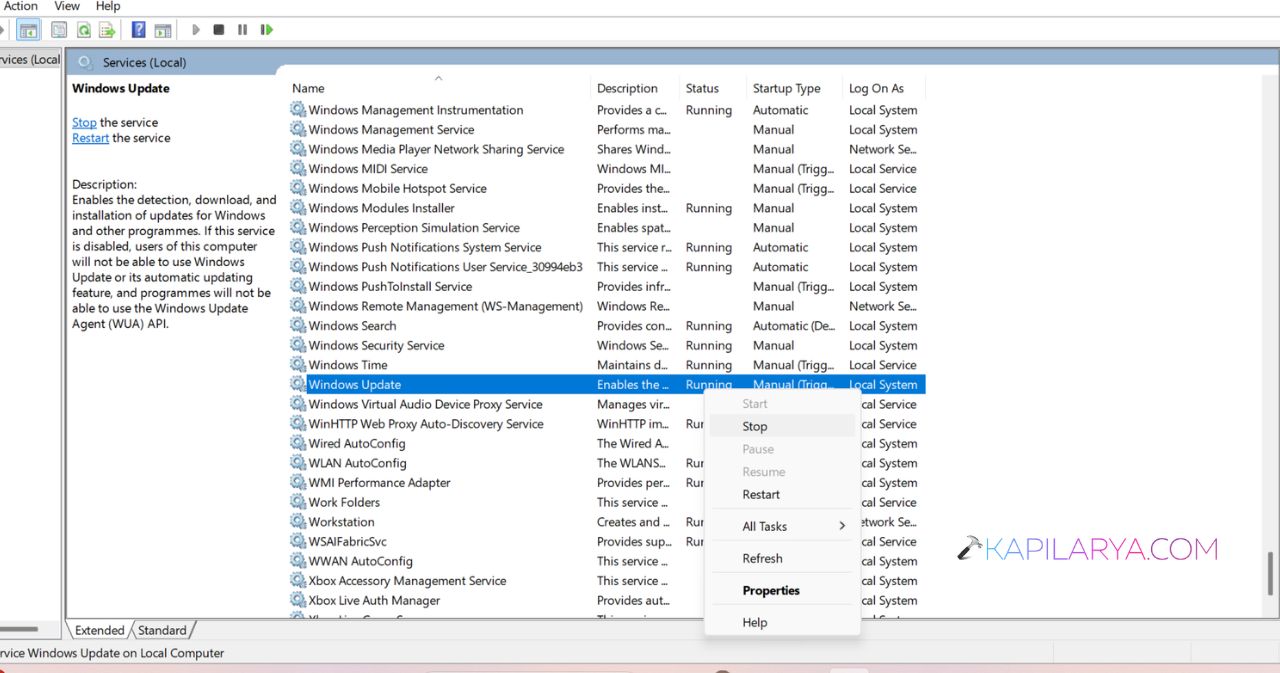Select Services (Local) in the console tree
This screenshot has width=1280, height=673.
tap(30, 59)
